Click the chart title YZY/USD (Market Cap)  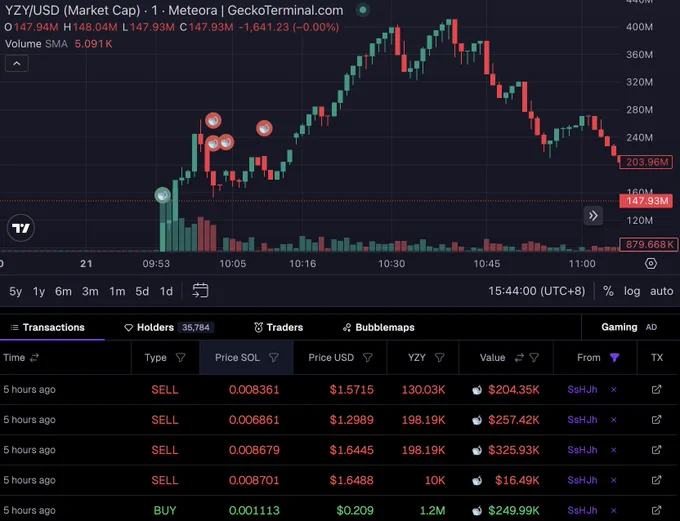pyautogui.click(x=72, y=10)
